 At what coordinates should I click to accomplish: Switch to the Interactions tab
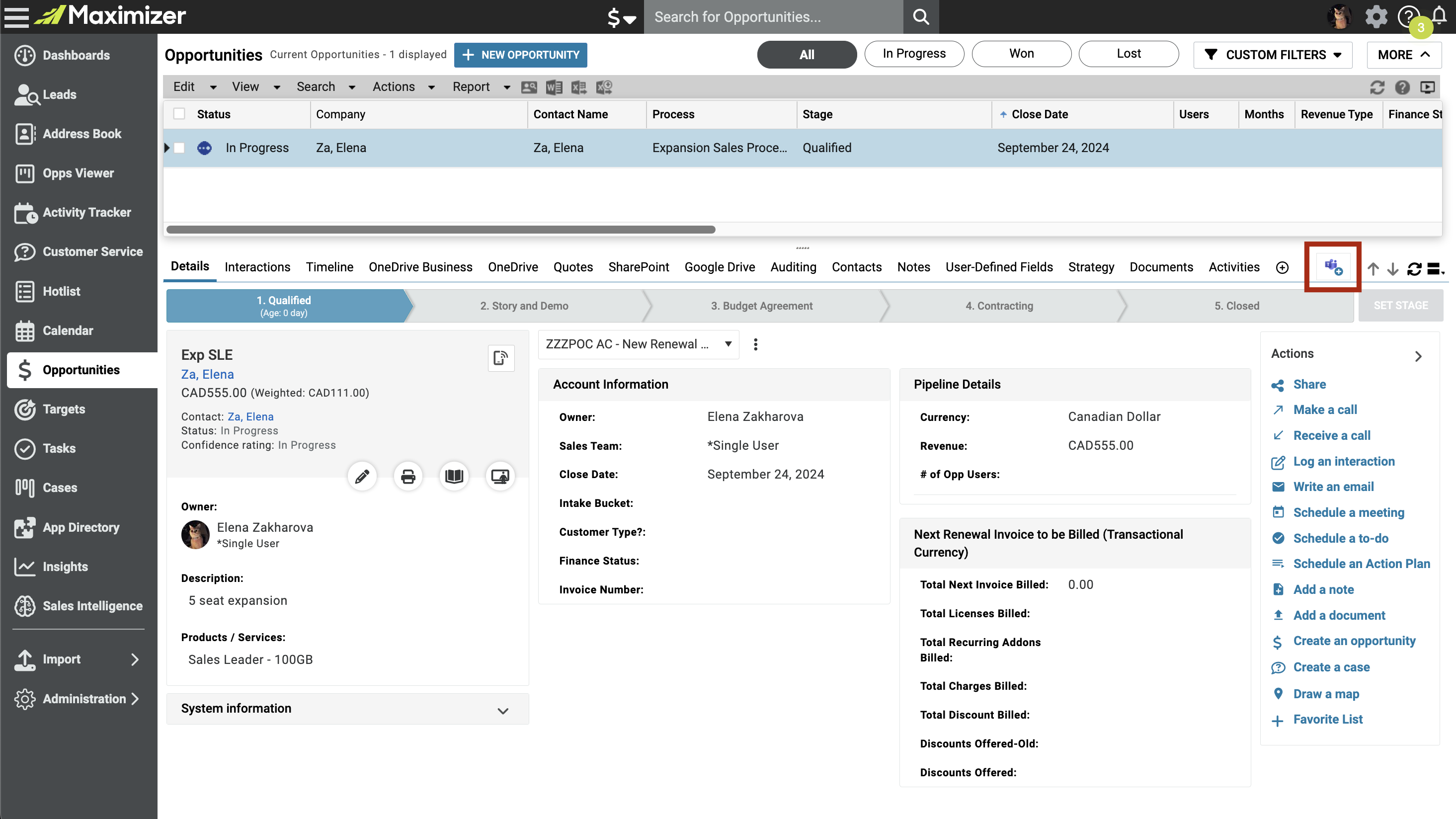257,267
